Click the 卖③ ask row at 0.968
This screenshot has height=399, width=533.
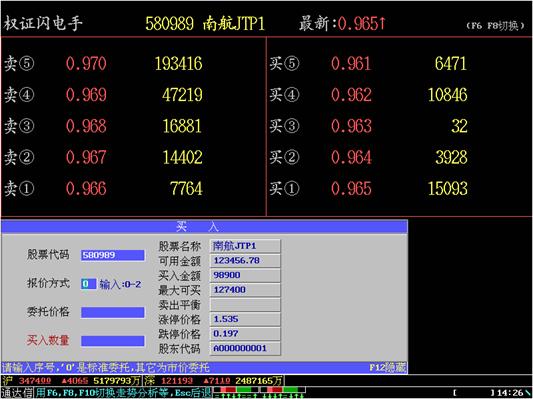[x=103, y=126]
